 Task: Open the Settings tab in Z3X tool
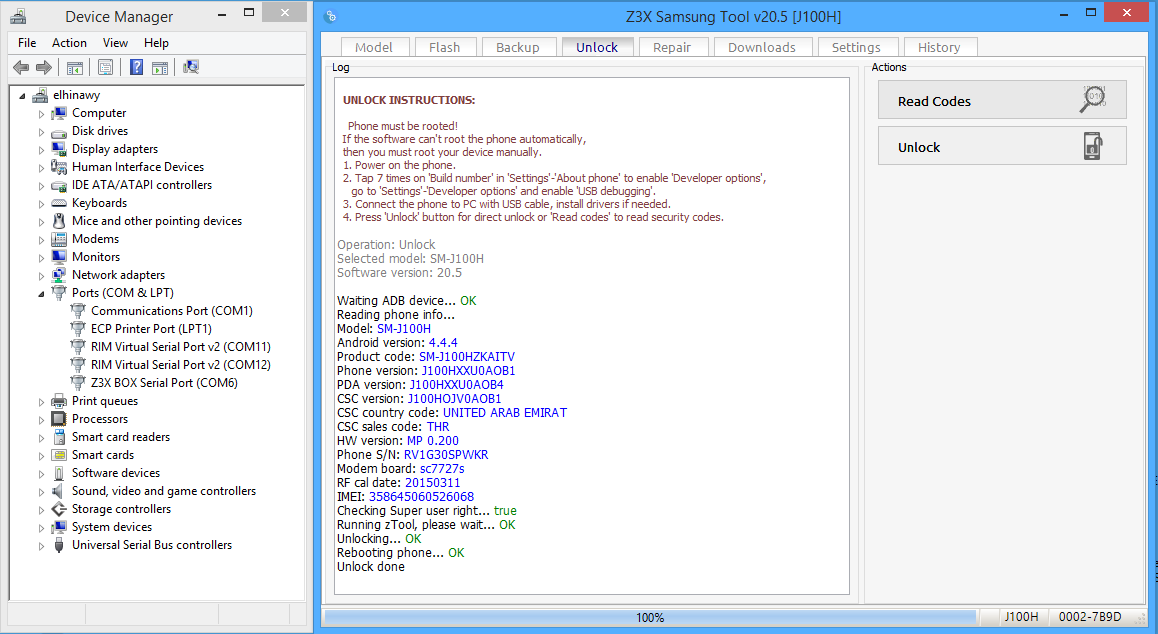coord(857,47)
